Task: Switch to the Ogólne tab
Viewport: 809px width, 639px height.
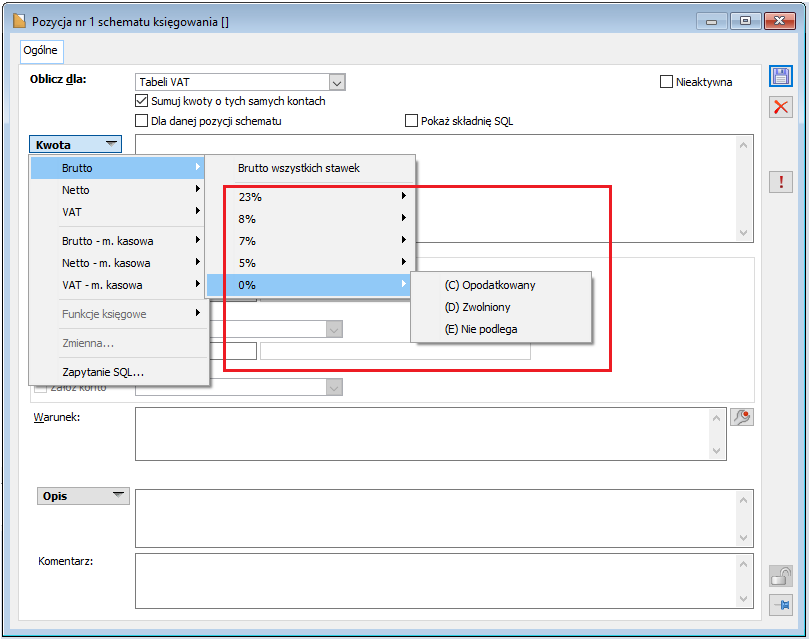Action: (x=41, y=50)
